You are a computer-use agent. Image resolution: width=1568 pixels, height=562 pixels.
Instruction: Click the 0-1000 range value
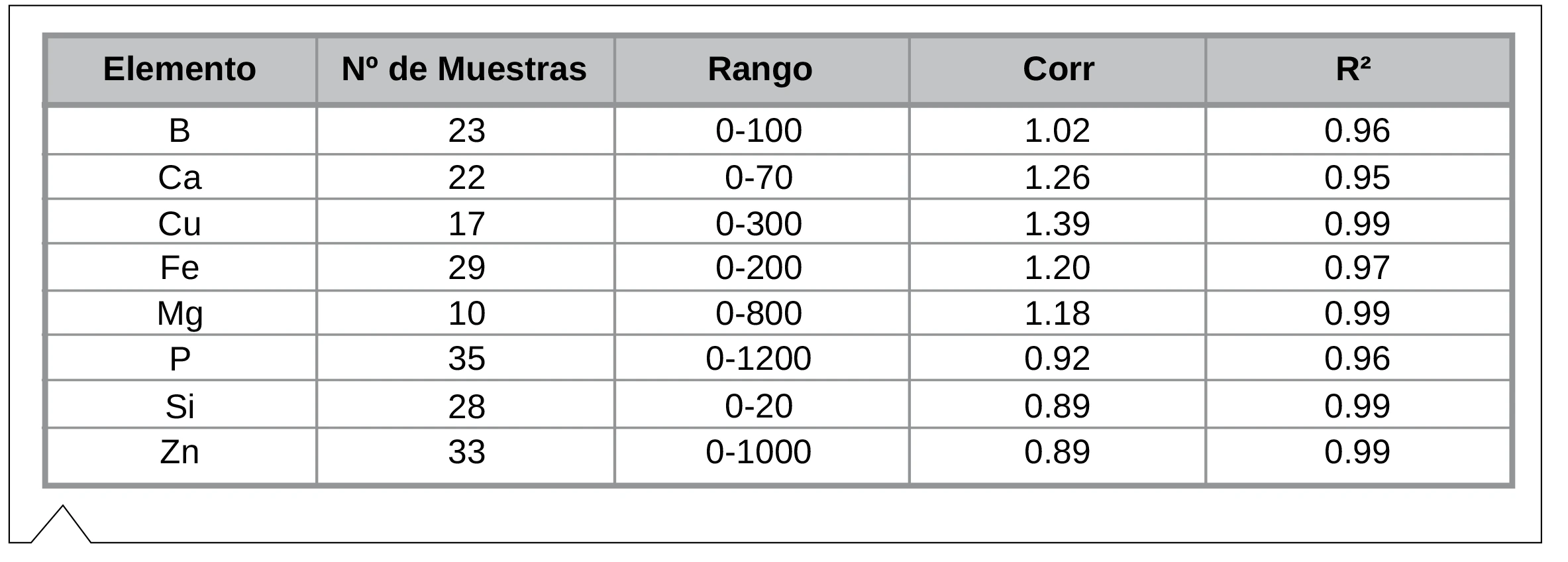(758, 452)
